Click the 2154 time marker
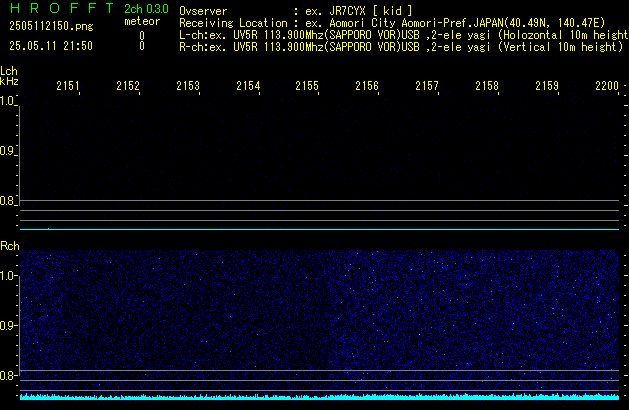Viewport: 629px width, 410px height. [x=248, y=86]
